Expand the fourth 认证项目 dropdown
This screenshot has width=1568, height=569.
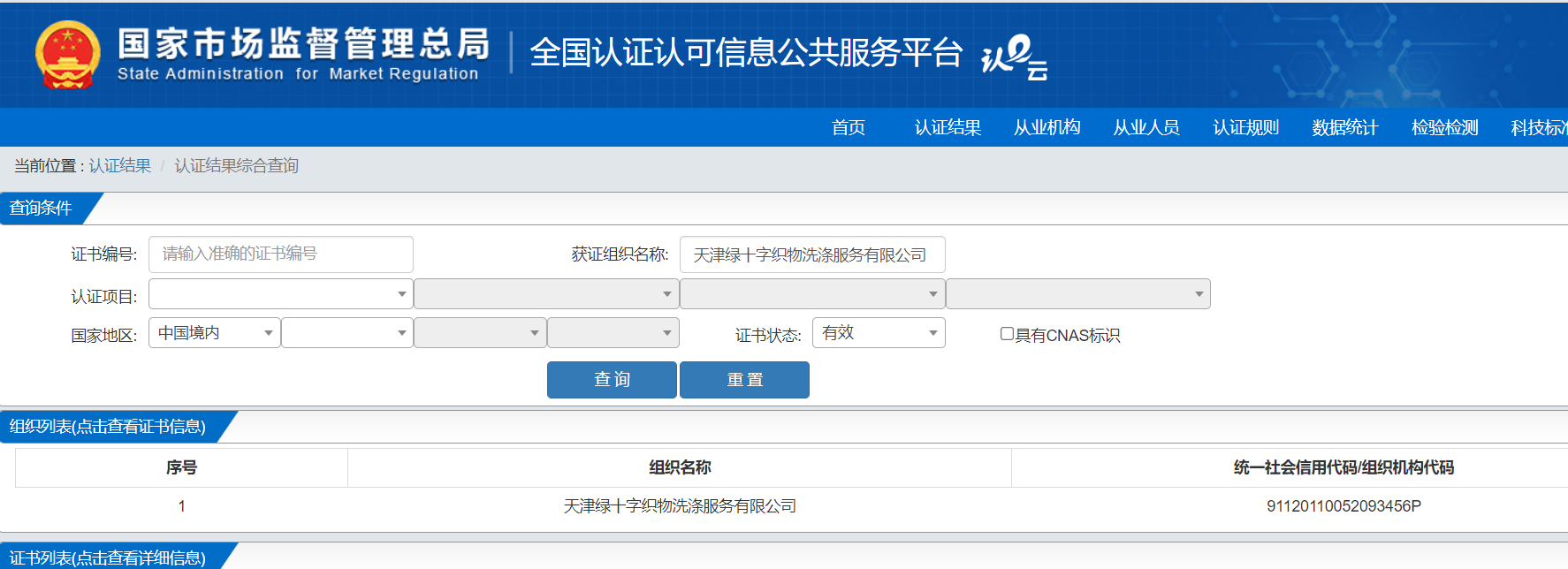(1078, 294)
